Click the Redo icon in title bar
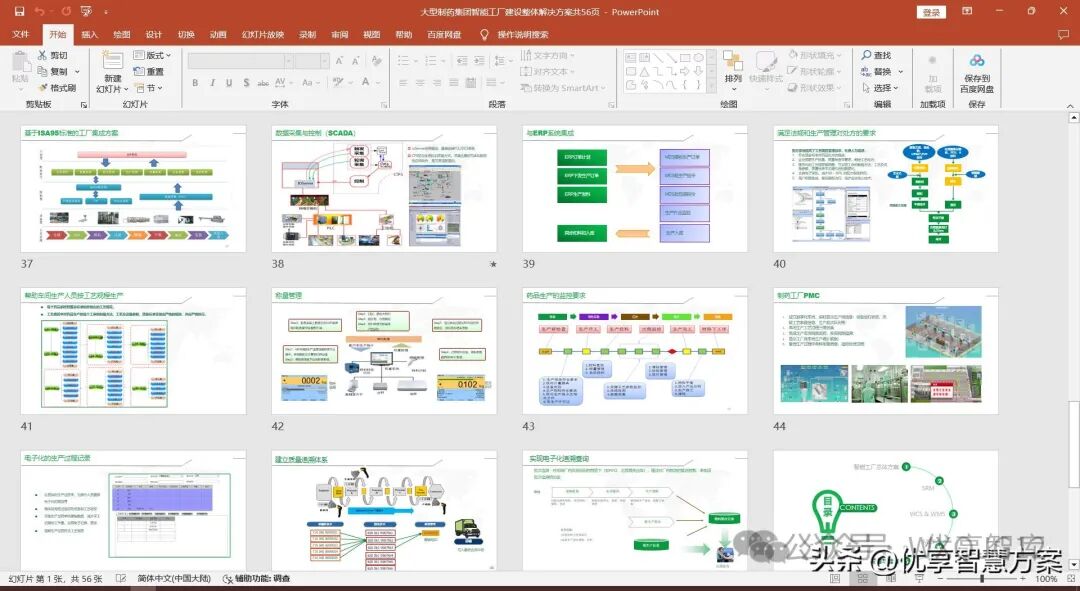Viewport: 1080px width, 591px height. [x=66, y=11]
